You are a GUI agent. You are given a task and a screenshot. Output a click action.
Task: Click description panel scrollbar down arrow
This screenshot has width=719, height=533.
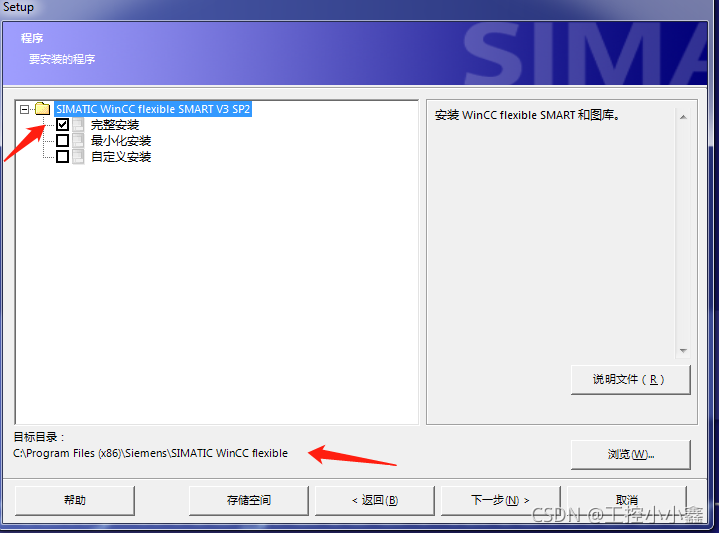coord(683,351)
